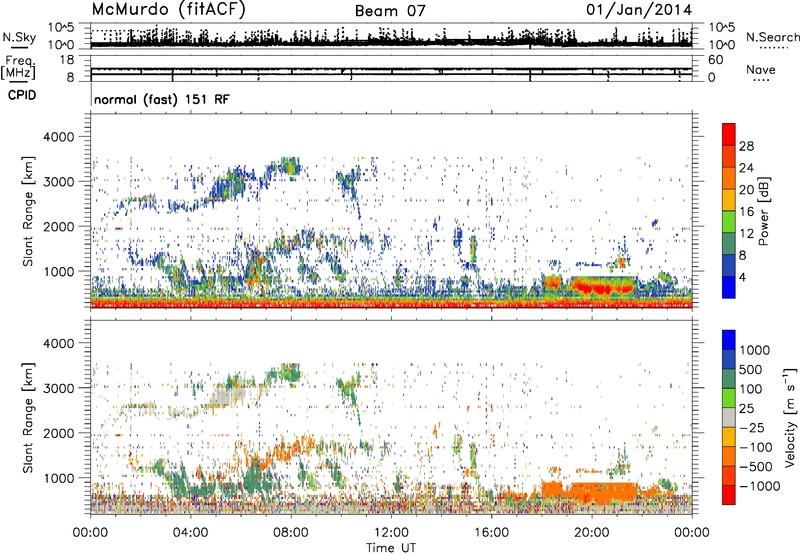800x554 pixels.
Task: Click the 16 tick on power colorbar
Action: click(x=746, y=212)
